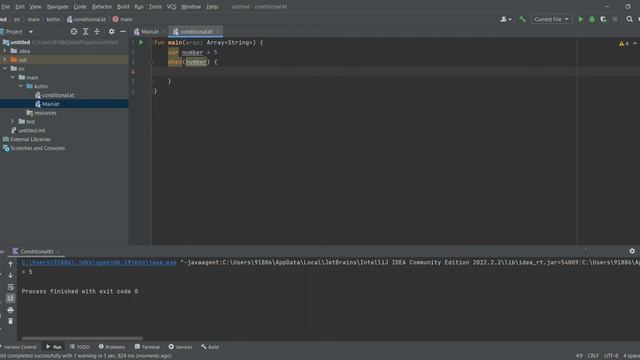Image resolution: width=640 pixels, height=360 pixels.
Task: Open the Terminal tool window
Action: (x=147, y=347)
